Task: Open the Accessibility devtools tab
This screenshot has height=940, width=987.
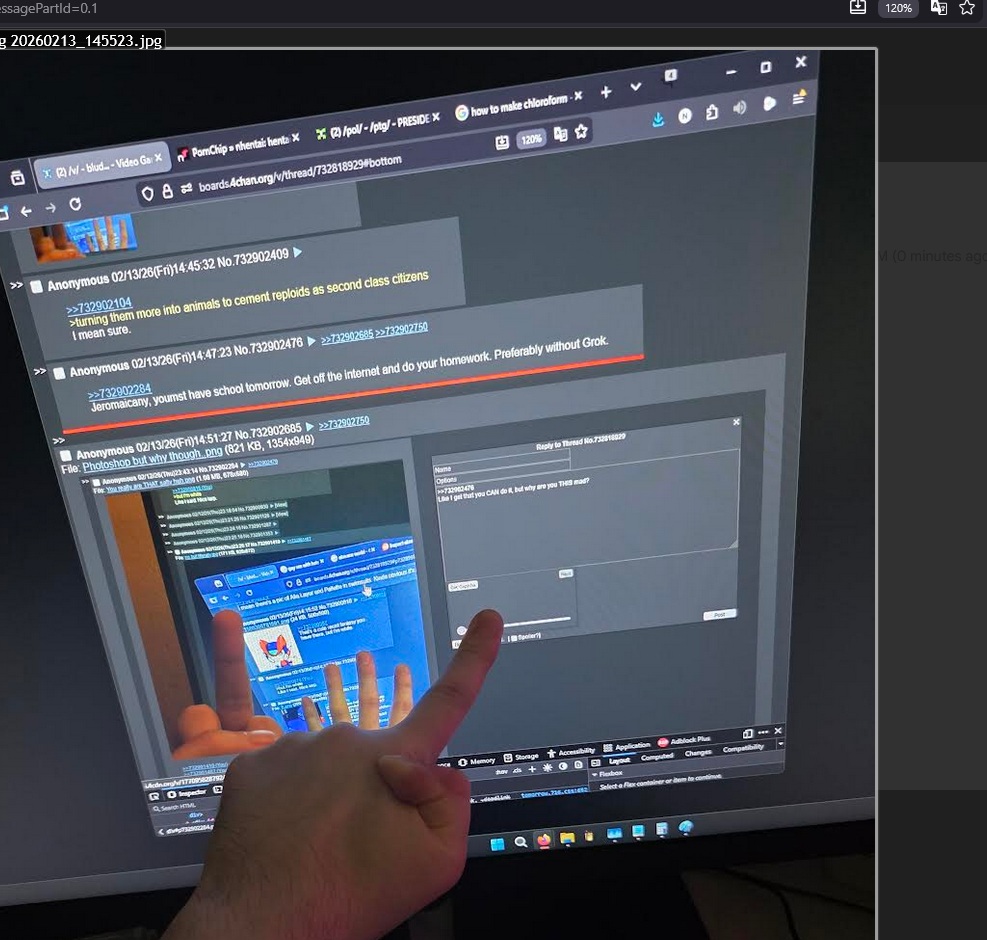Action: pyautogui.click(x=571, y=752)
